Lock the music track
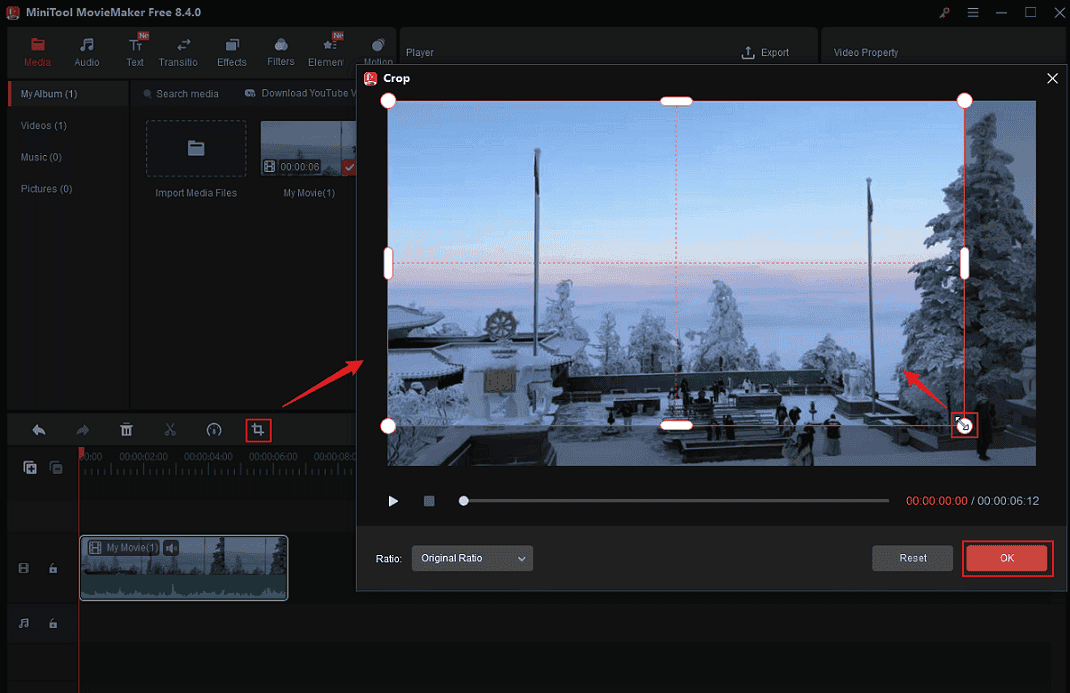 point(53,624)
